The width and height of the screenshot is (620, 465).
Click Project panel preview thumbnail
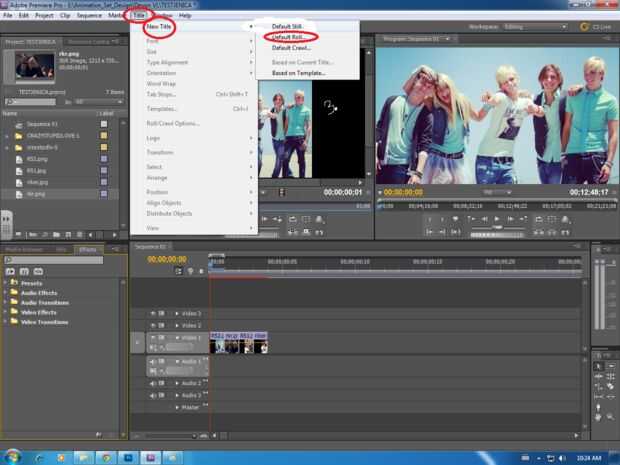pyautogui.click(x=35, y=66)
